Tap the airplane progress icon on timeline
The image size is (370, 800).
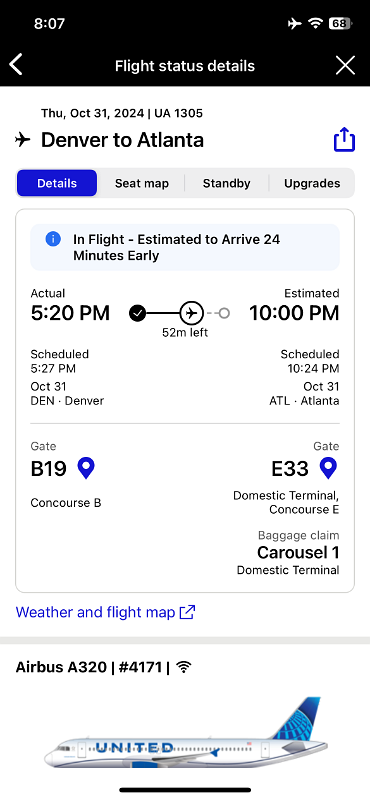coord(191,313)
